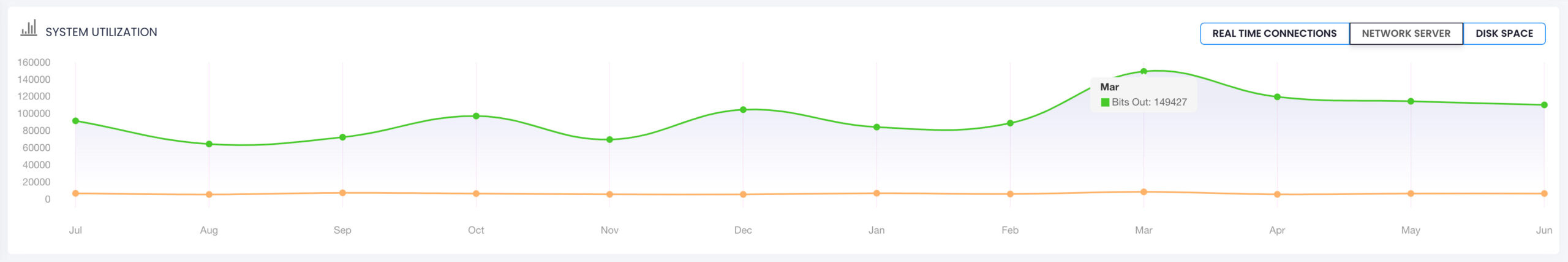Image resolution: width=1568 pixels, height=262 pixels.
Task: Click the Bits Out tooltip for March
Action: [1143, 95]
